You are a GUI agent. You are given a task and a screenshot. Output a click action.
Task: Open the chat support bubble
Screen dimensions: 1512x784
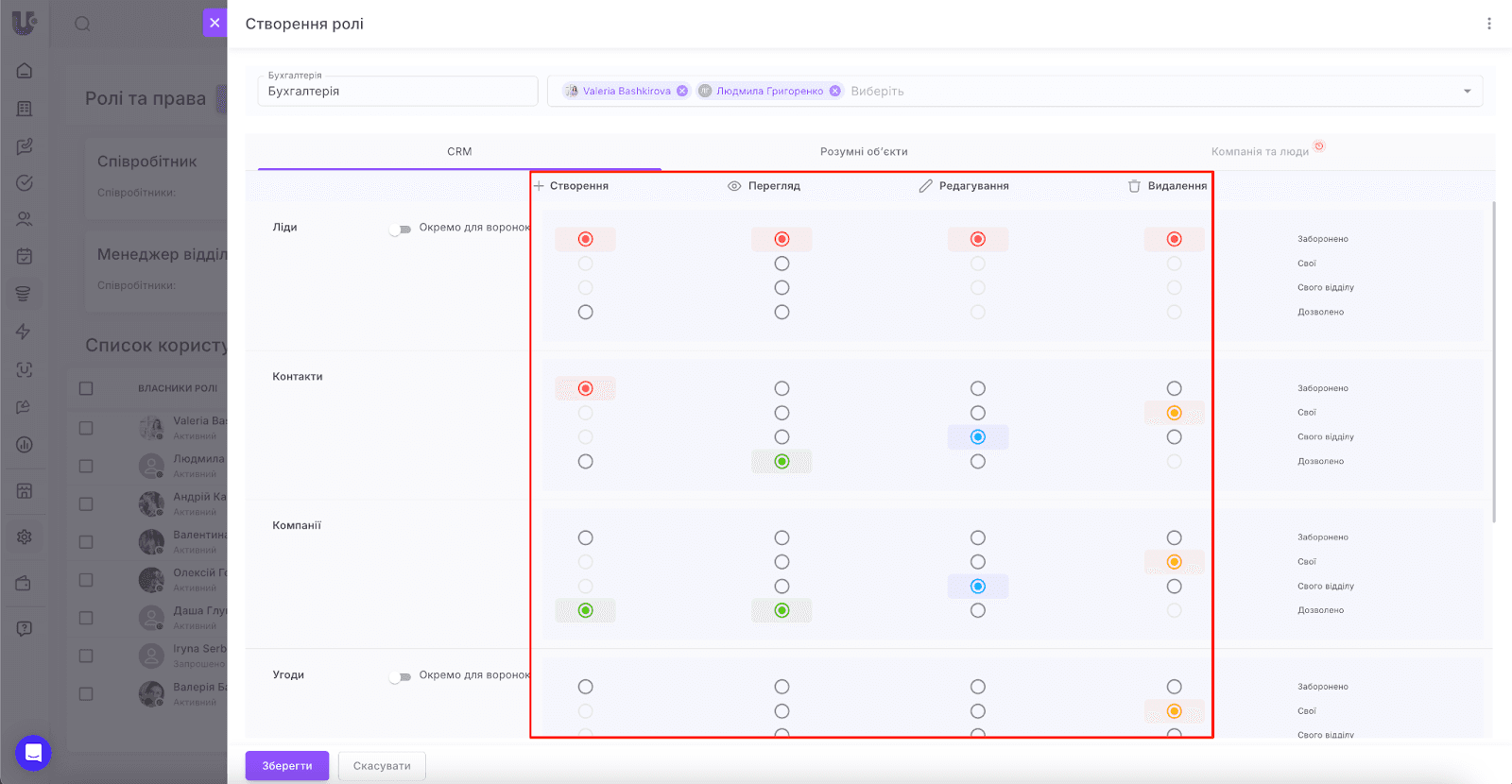[33, 753]
